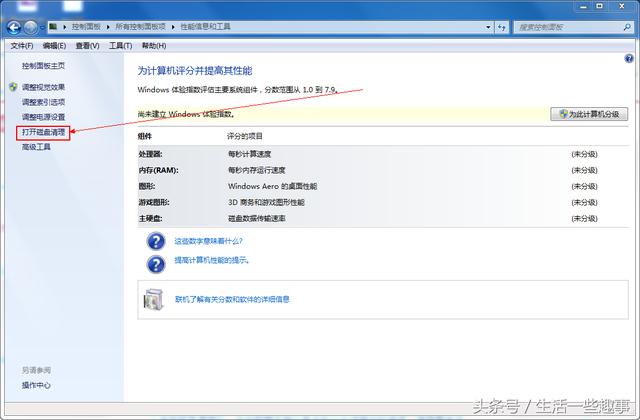Click heading 为计算机评分并提高其性能
640x420 pixels.
pos(195,71)
